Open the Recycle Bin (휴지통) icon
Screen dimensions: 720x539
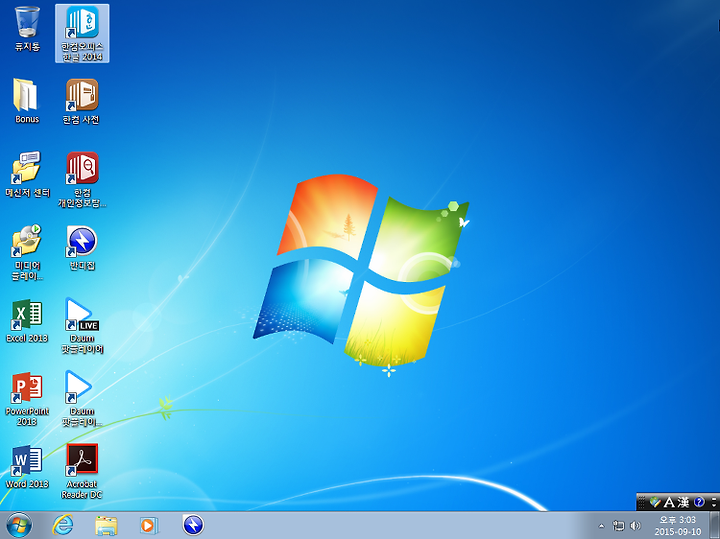[x=27, y=28]
